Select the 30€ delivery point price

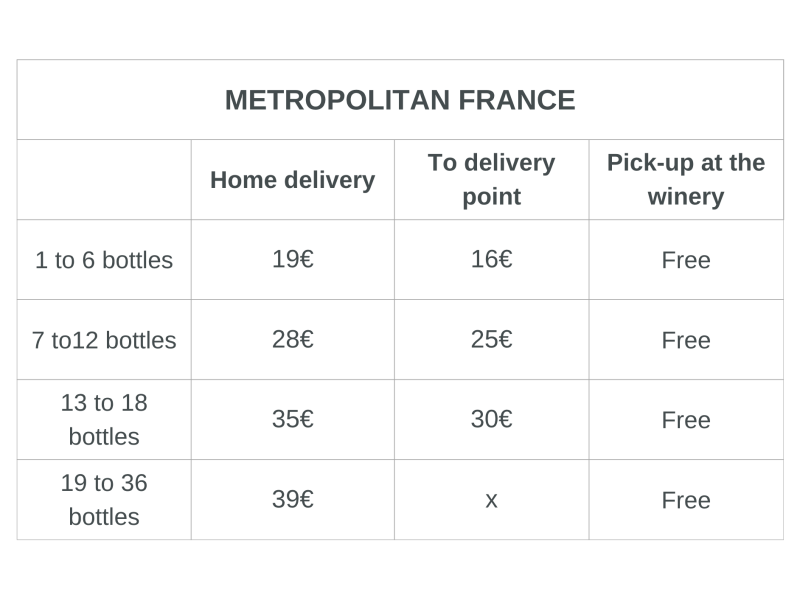pyautogui.click(x=491, y=419)
